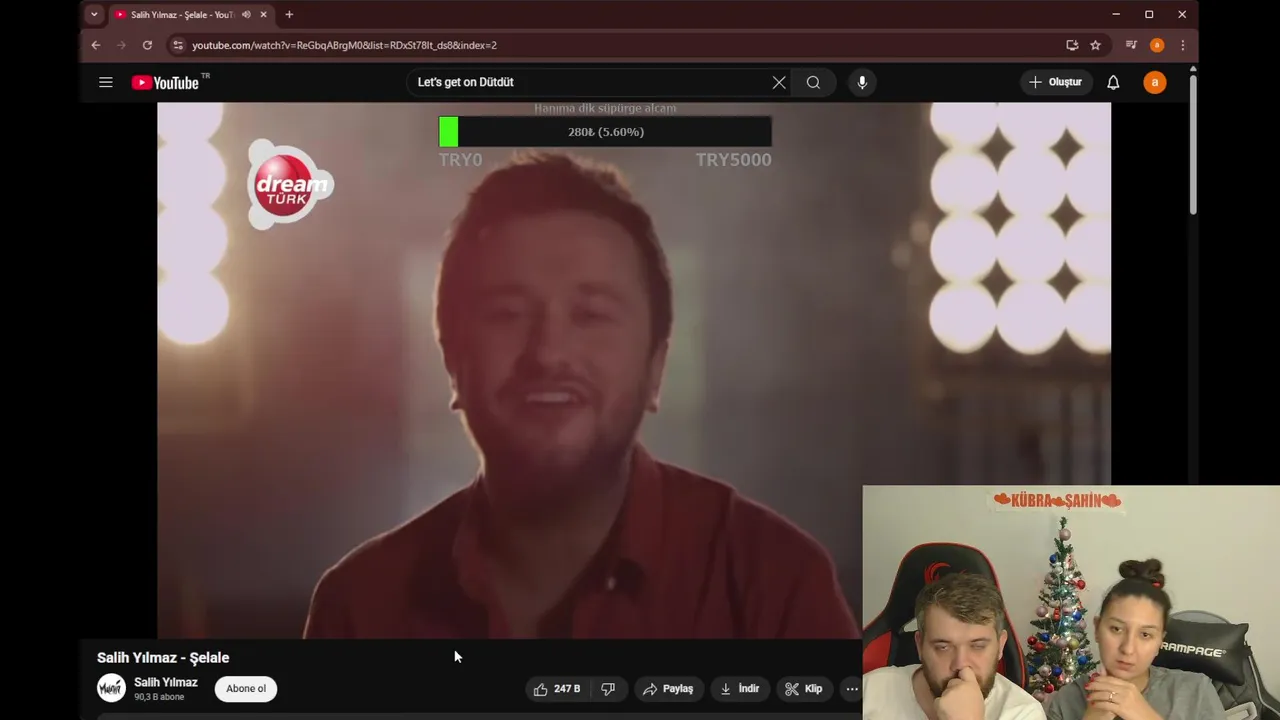Download the video with İndir
1280x720 pixels.
point(740,689)
